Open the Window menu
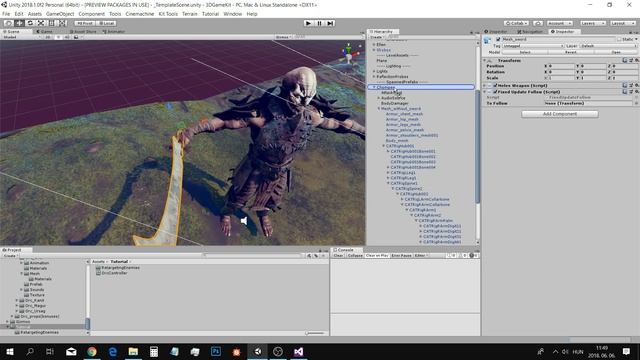 (233, 14)
